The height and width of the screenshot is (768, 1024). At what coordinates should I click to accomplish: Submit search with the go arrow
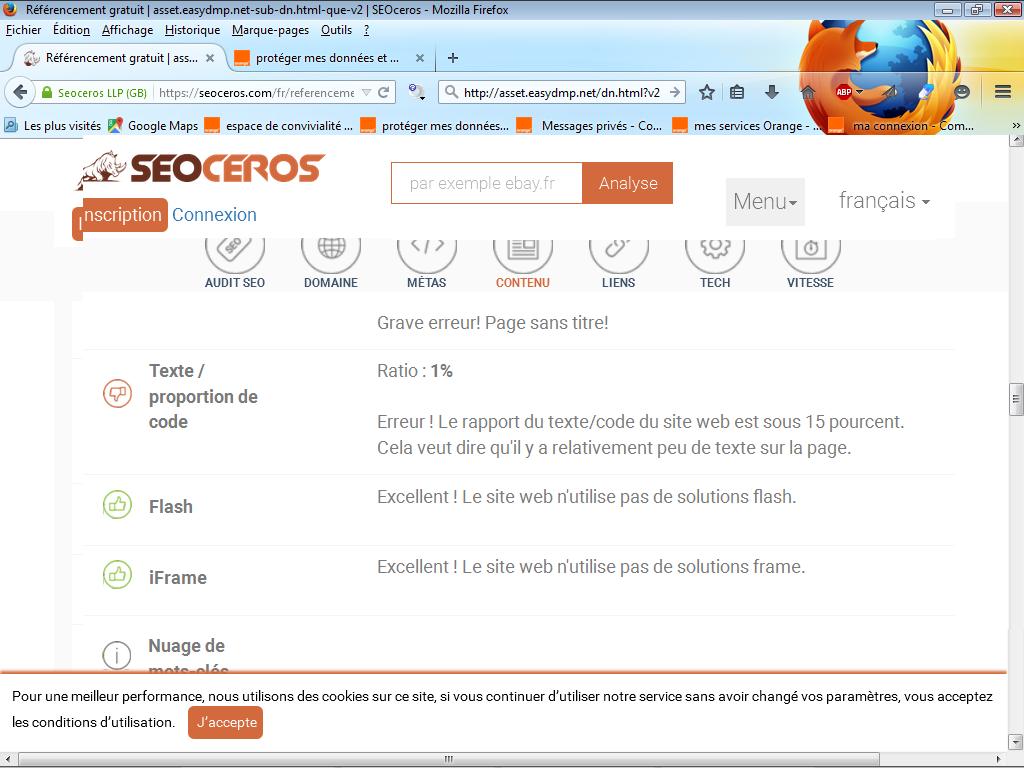[675, 93]
